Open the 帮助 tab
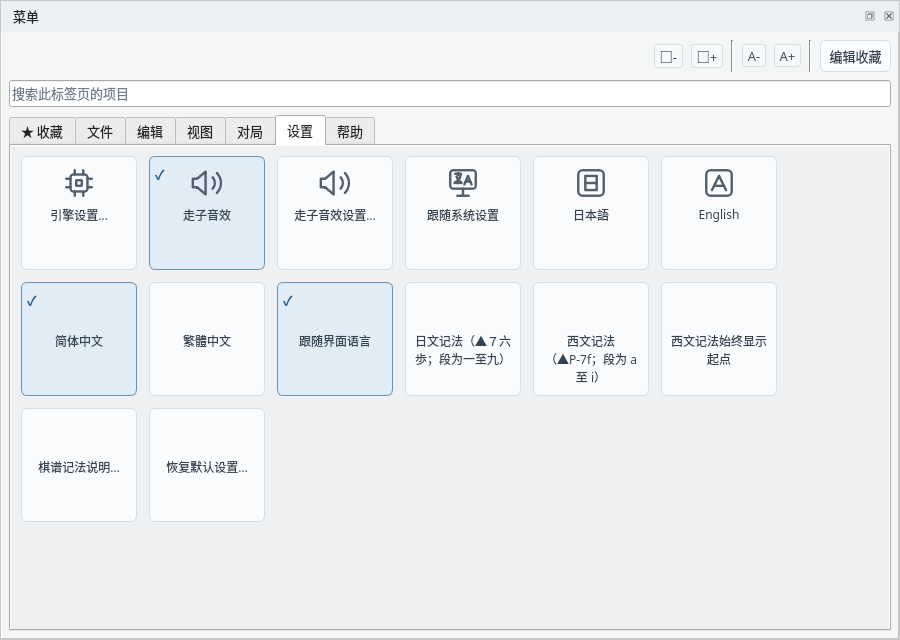Image resolution: width=900 pixels, height=640 pixels. pos(350,132)
